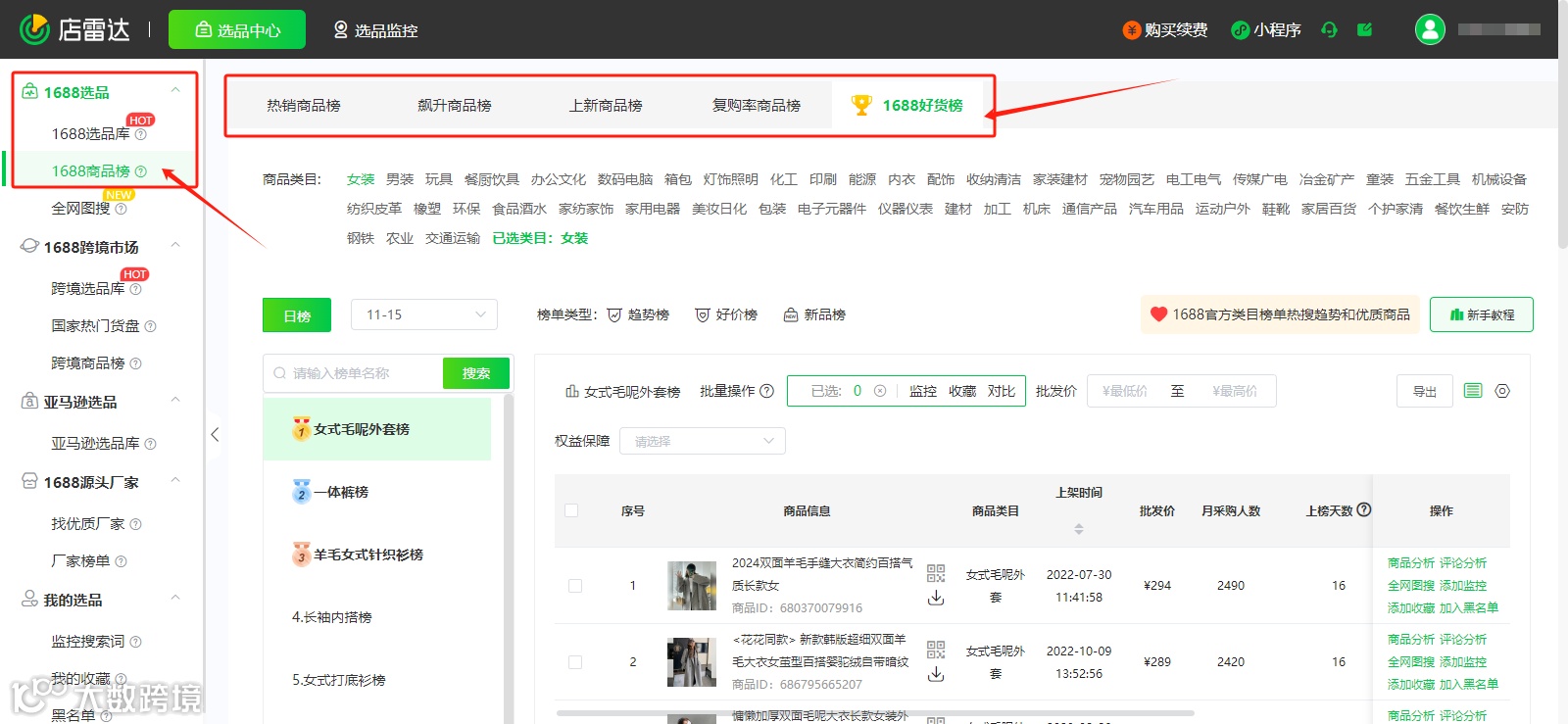Clear the 已选 count with the x icon
The width and height of the screenshot is (1568, 724).
[880, 391]
